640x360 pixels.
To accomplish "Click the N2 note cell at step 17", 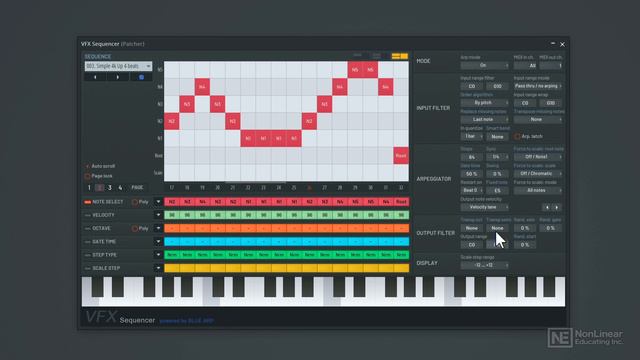I will click(171, 121).
